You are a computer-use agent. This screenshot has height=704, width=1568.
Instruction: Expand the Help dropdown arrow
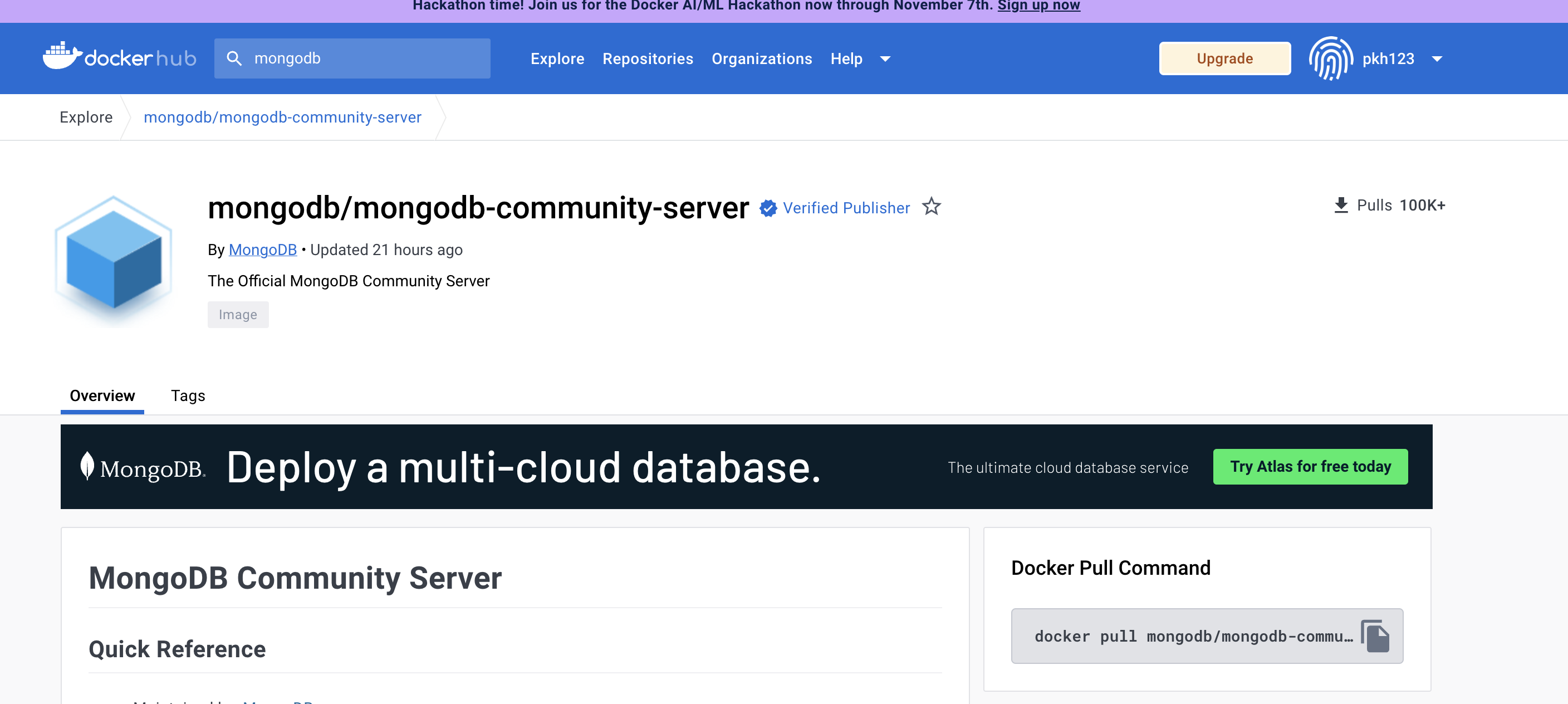coord(885,59)
